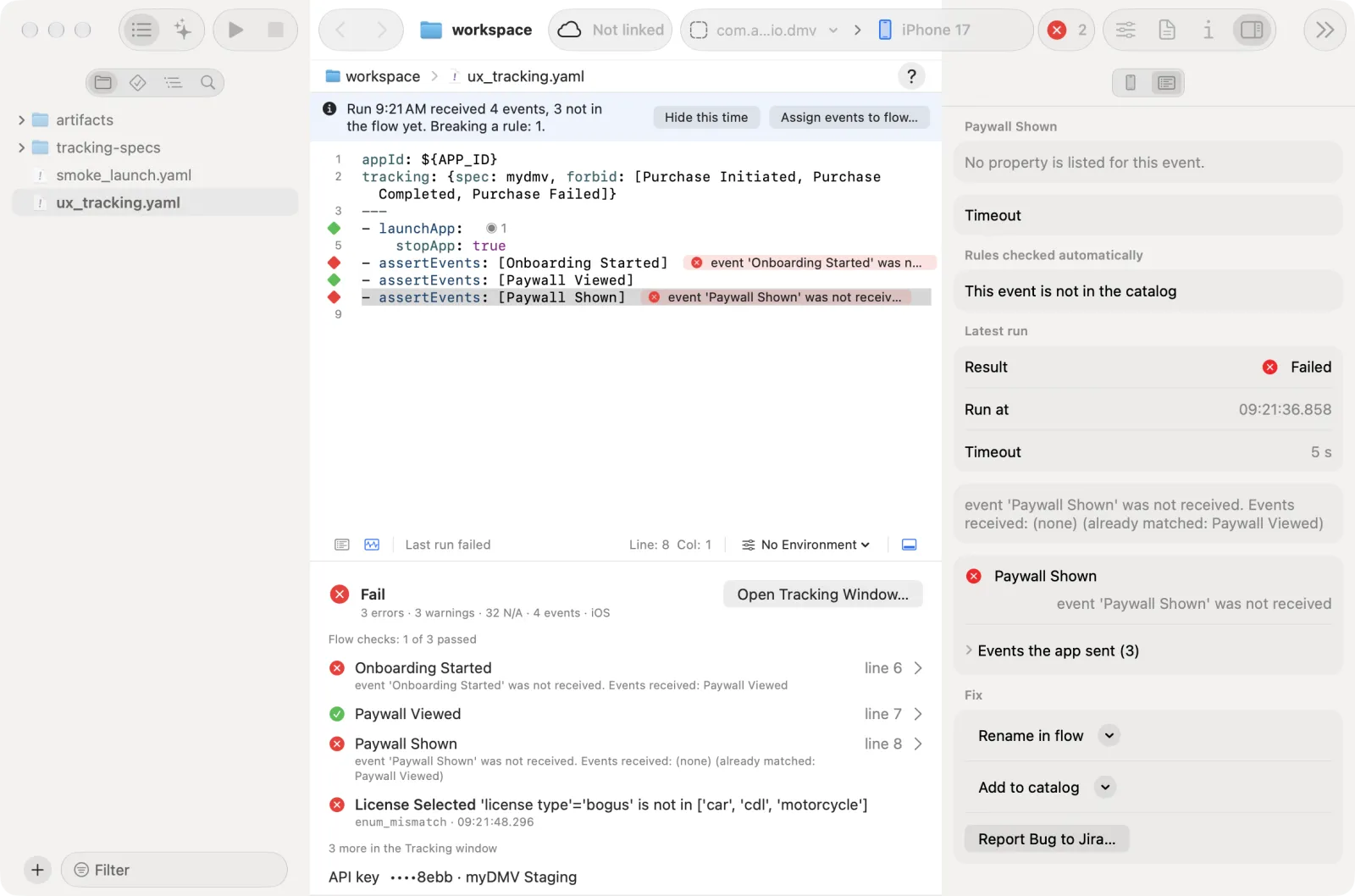Open the document icon in the toolbar

pyautogui.click(x=1167, y=30)
